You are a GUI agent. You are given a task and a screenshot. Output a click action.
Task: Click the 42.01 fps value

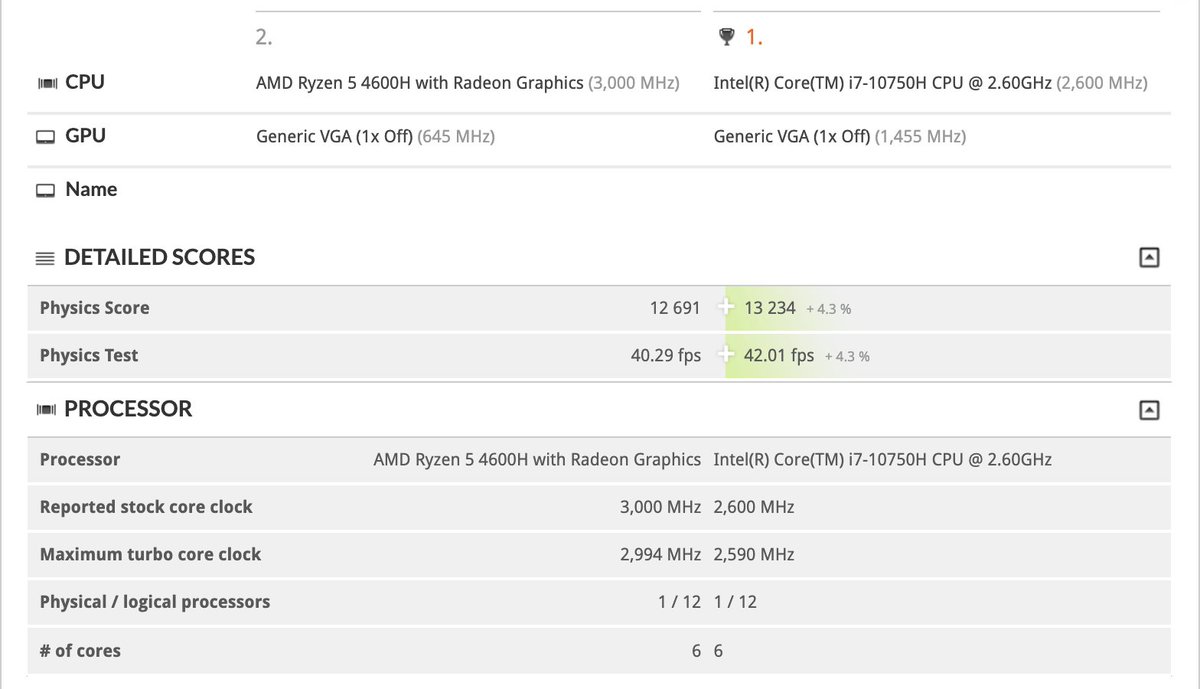(x=779, y=355)
